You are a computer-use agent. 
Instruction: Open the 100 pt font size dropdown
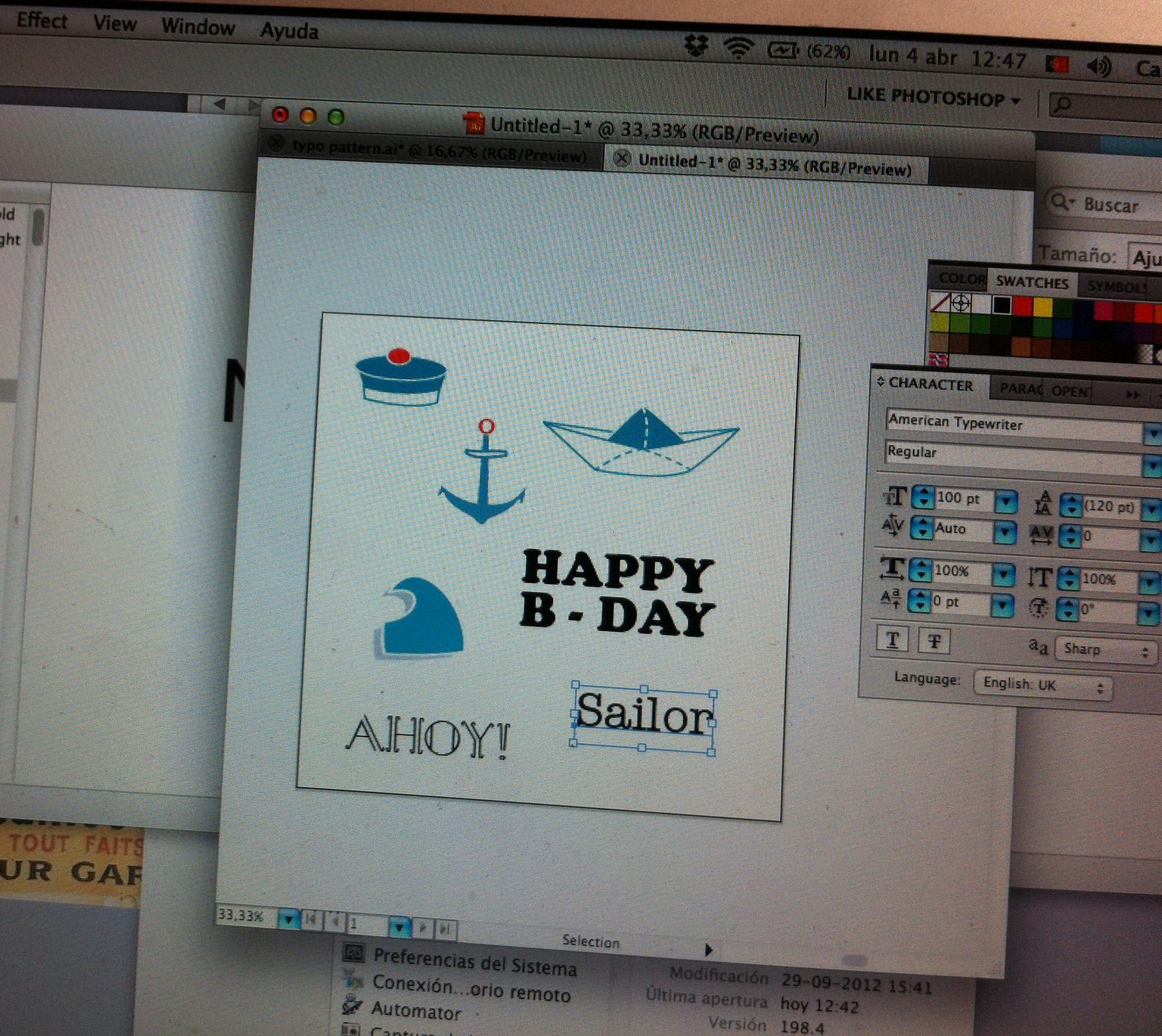(x=1006, y=500)
